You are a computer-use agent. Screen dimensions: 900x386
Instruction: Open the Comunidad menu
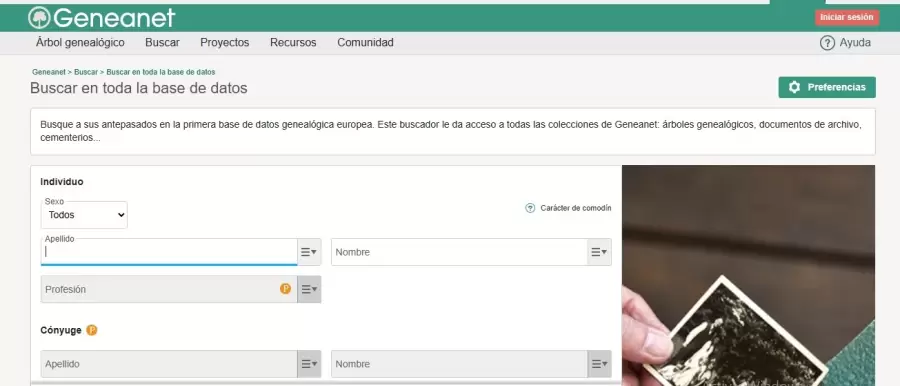(366, 43)
